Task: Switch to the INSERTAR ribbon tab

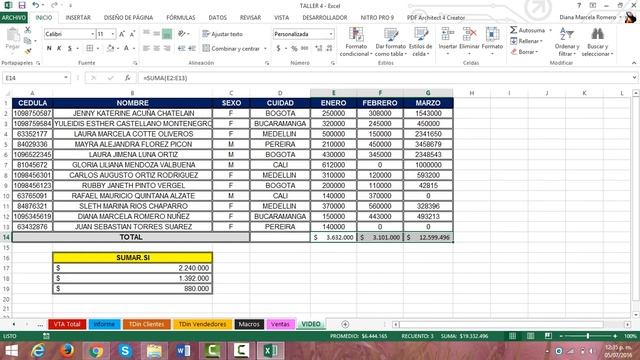Action: [x=78, y=18]
